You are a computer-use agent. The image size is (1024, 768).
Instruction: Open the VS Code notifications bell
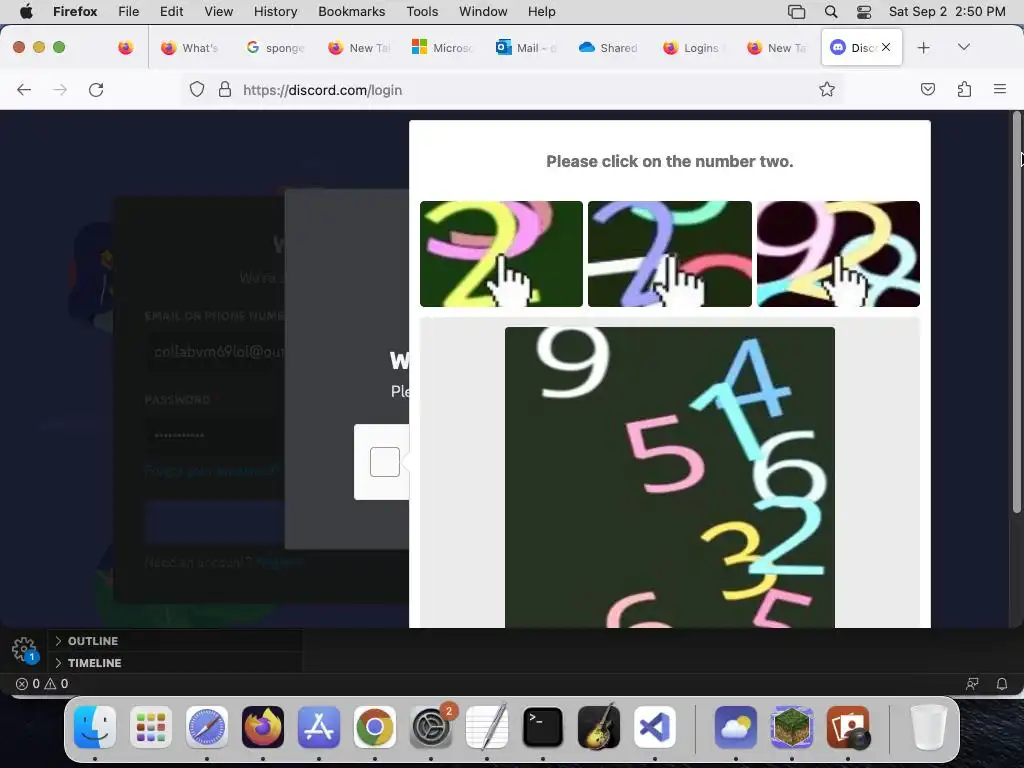pos(1001,684)
